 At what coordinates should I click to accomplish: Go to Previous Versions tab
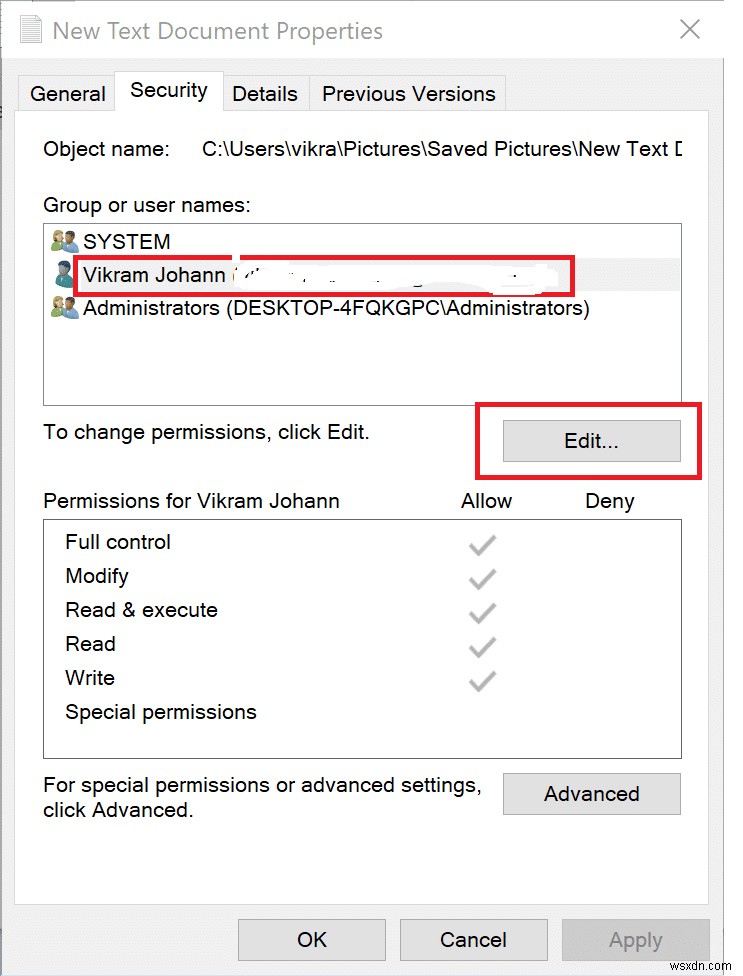(408, 94)
